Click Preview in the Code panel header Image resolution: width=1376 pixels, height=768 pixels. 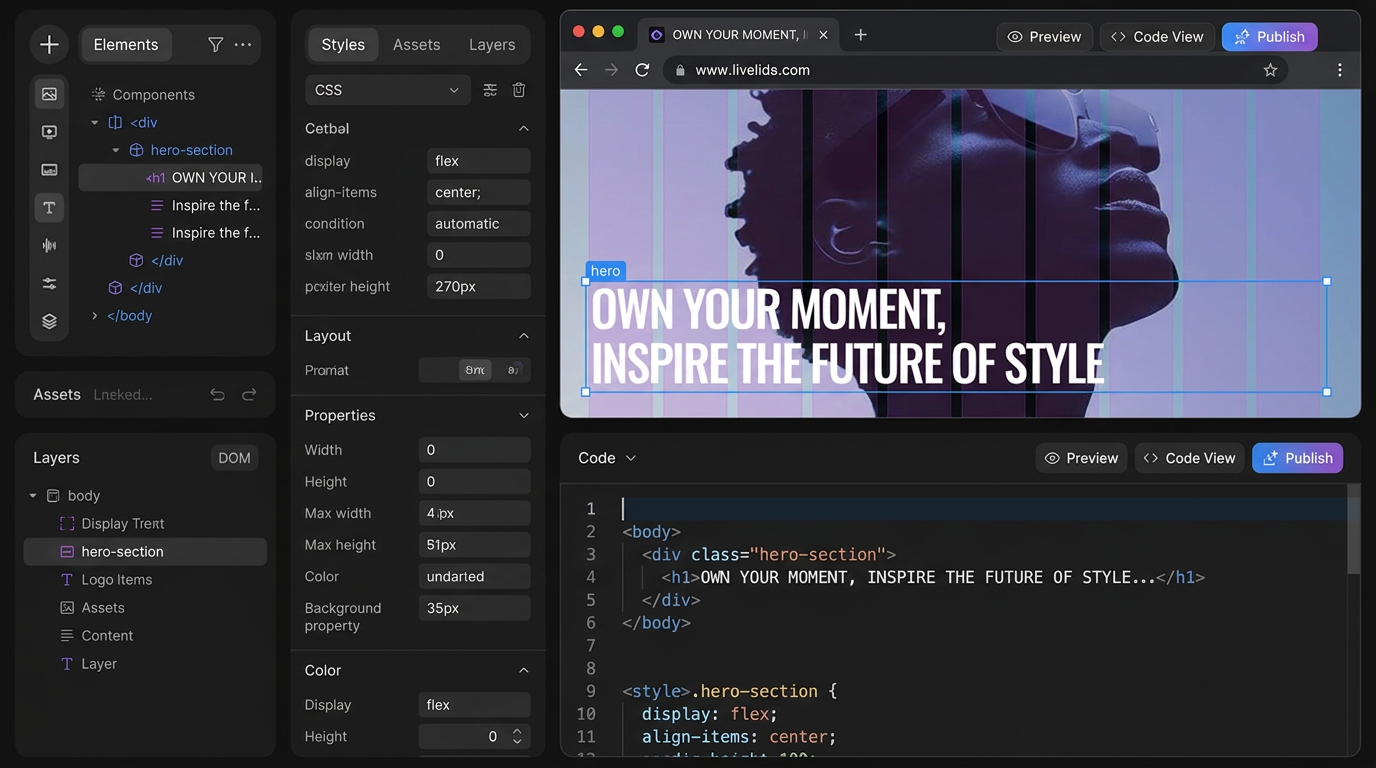pyautogui.click(x=1081, y=458)
